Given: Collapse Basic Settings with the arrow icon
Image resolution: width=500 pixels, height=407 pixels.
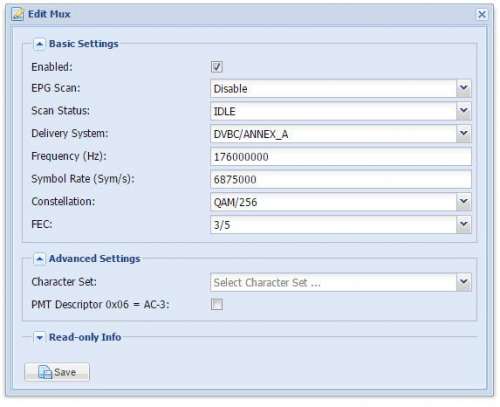Looking at the screenshot, I should pos(39,44).
